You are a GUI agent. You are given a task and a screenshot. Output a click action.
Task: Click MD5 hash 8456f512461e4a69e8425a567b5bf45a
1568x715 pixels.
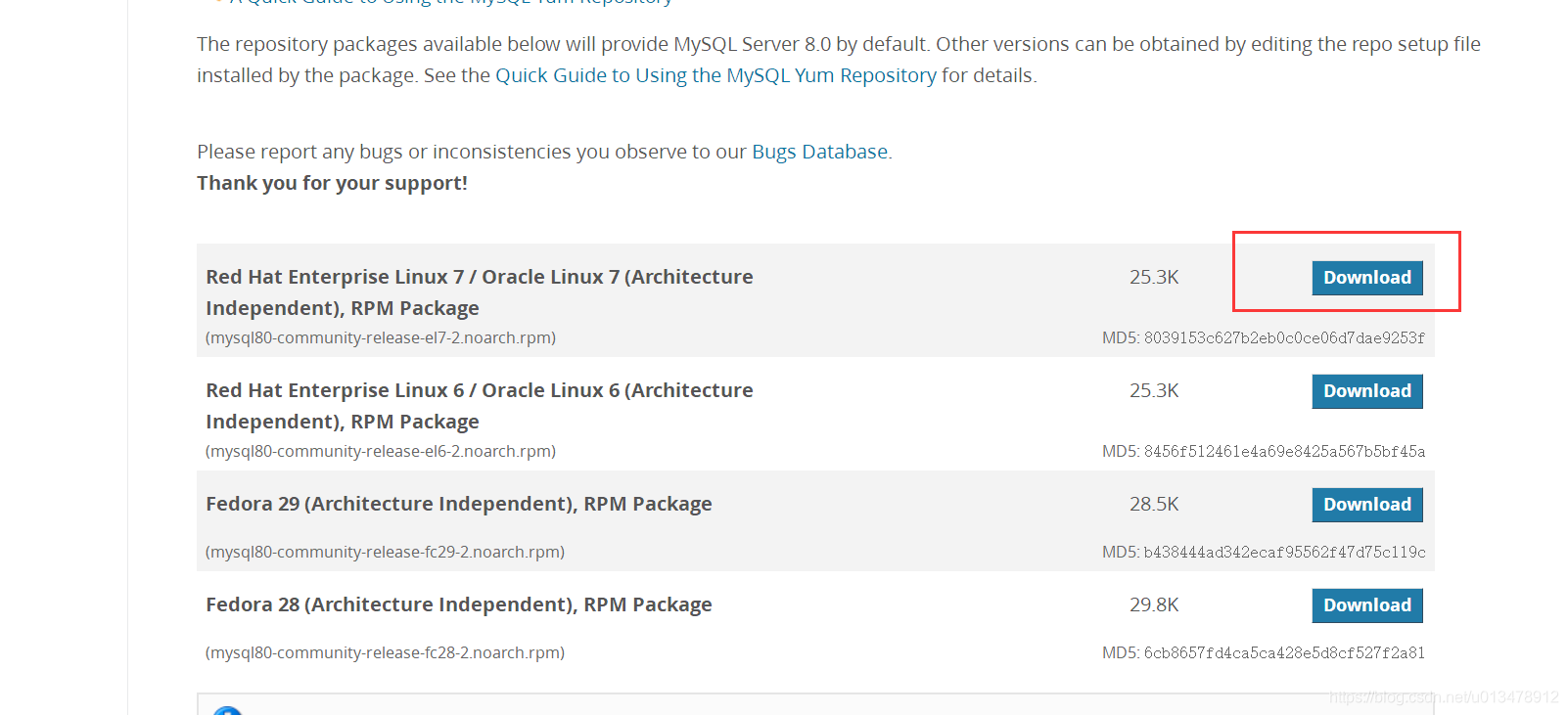1284,452
